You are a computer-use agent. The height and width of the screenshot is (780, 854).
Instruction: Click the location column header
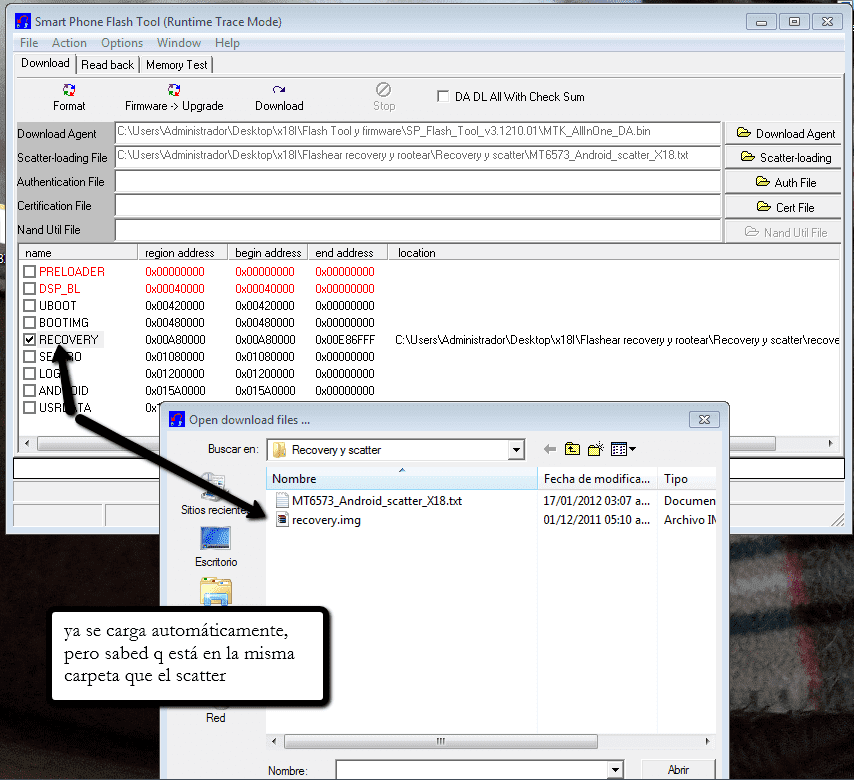click(614, 253)
